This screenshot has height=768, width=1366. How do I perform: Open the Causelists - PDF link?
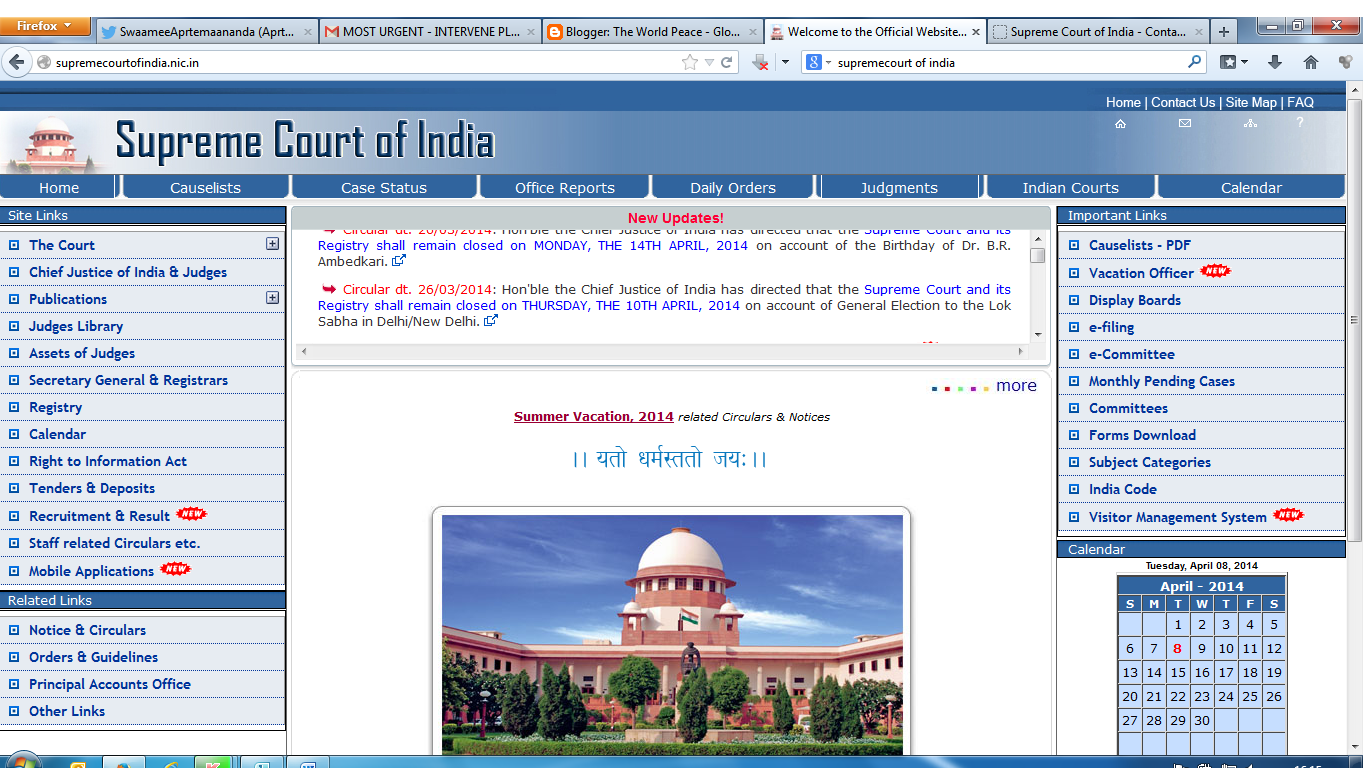tap(1140, 245)
